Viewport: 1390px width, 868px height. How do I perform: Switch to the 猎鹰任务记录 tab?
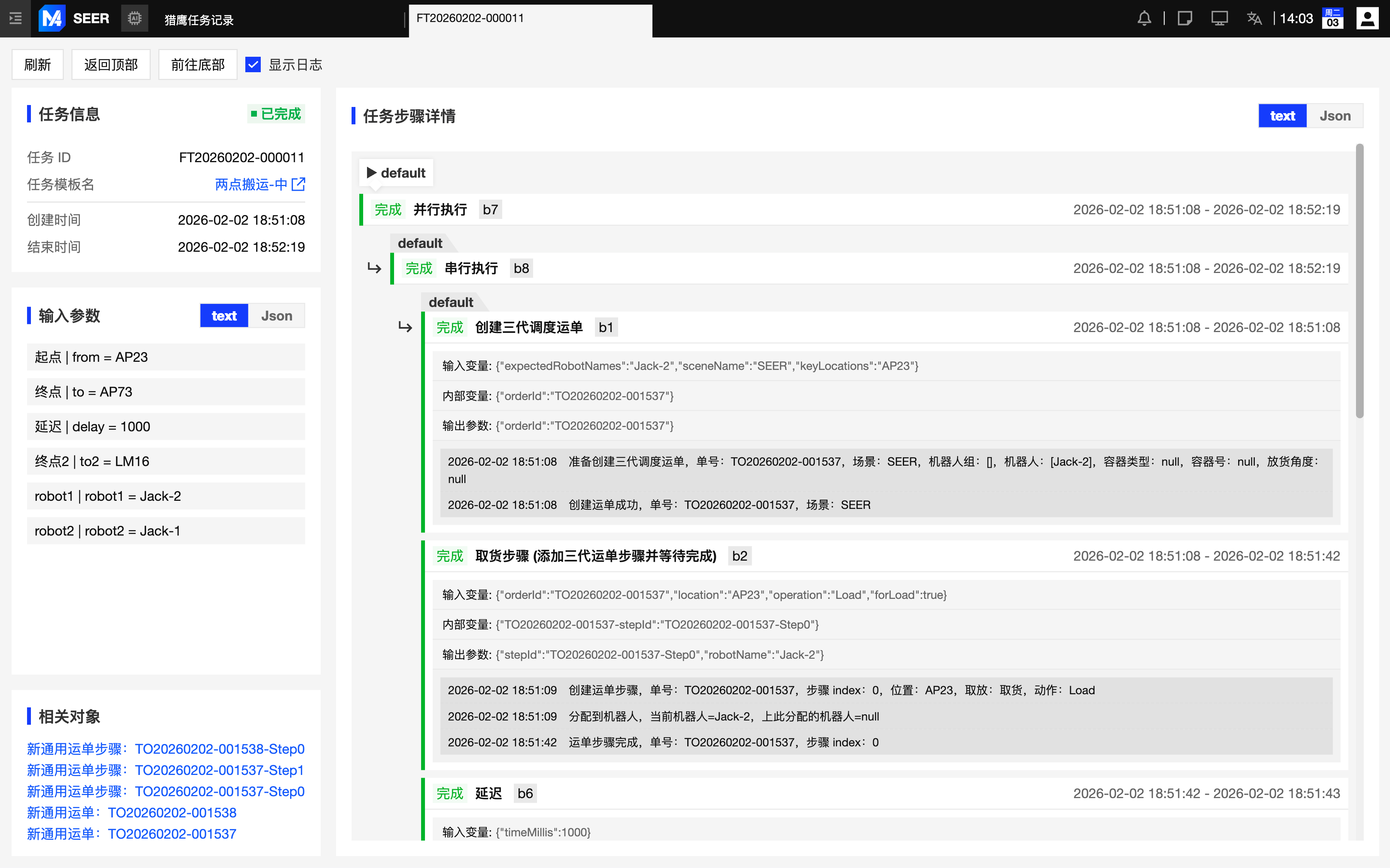coord(199,20)
